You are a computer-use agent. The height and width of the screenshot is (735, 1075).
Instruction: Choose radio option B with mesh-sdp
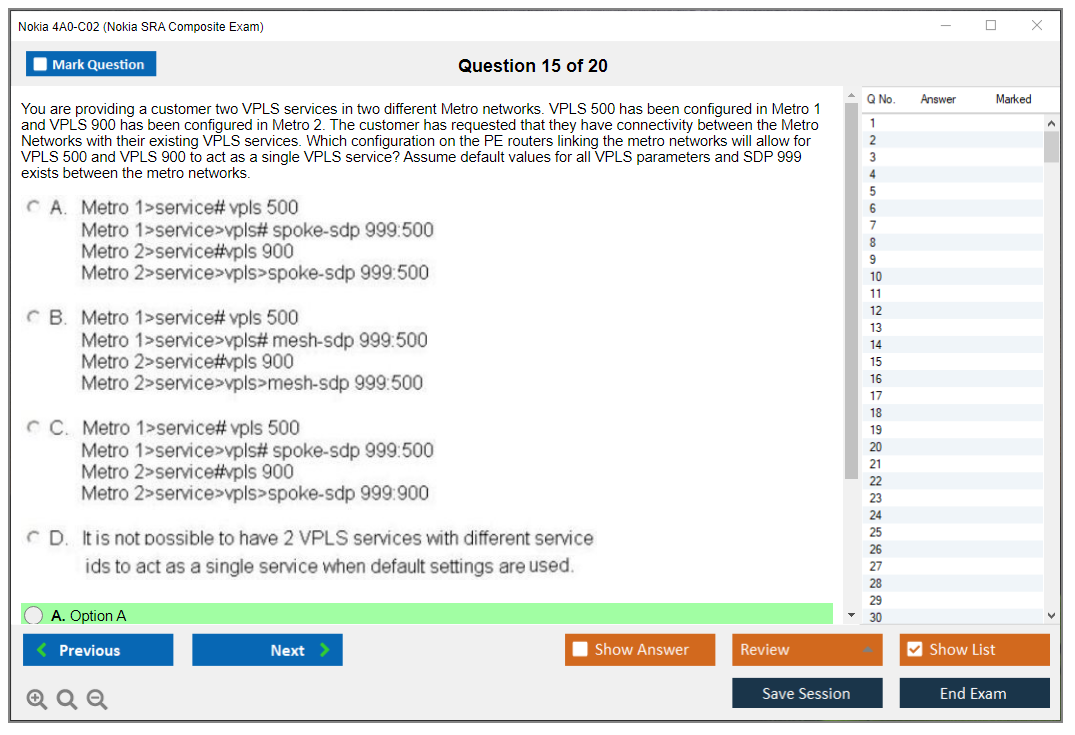tap(33, 317)
